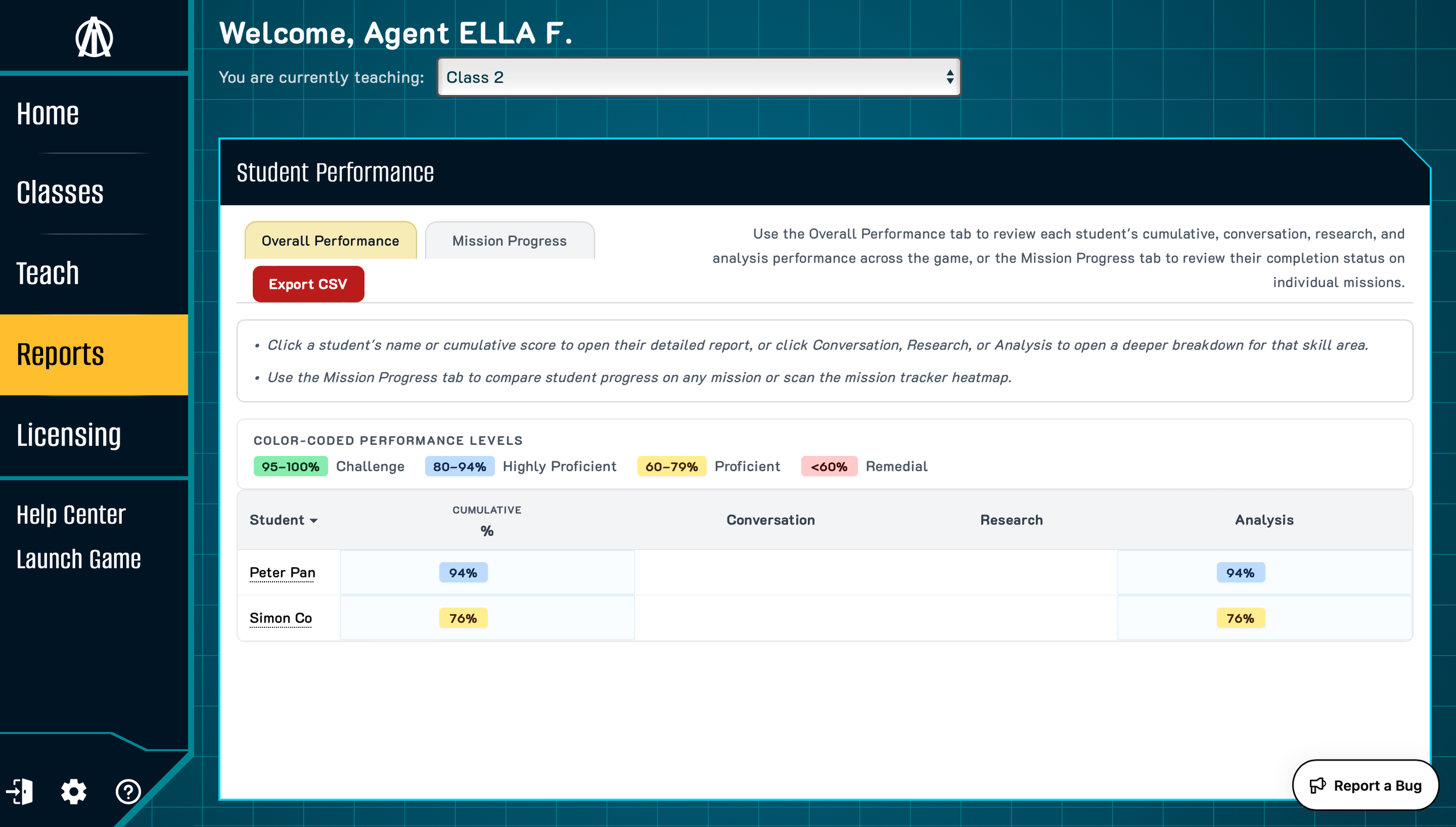The image size is (1456, 827).
Task: Click Report a Bug button
Action: point(1365,785)
